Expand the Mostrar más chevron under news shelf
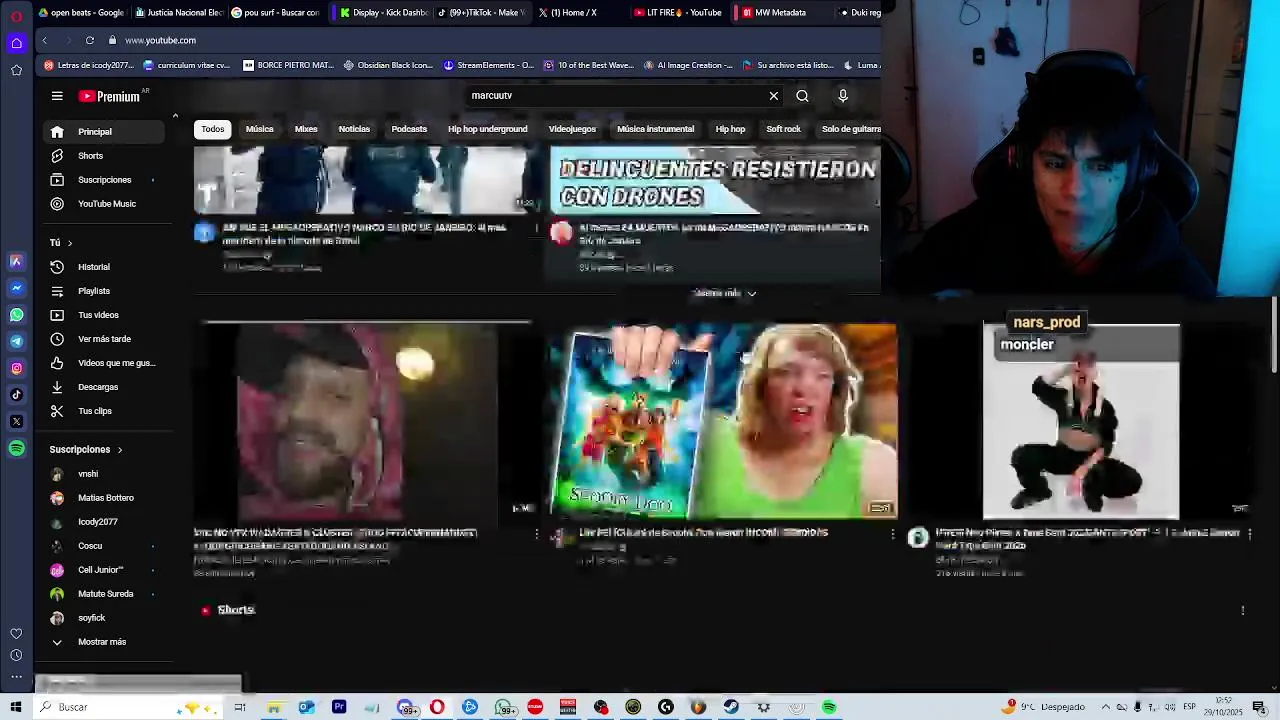The width and height of the screenshot is (1280, 720). click(752, 294)
